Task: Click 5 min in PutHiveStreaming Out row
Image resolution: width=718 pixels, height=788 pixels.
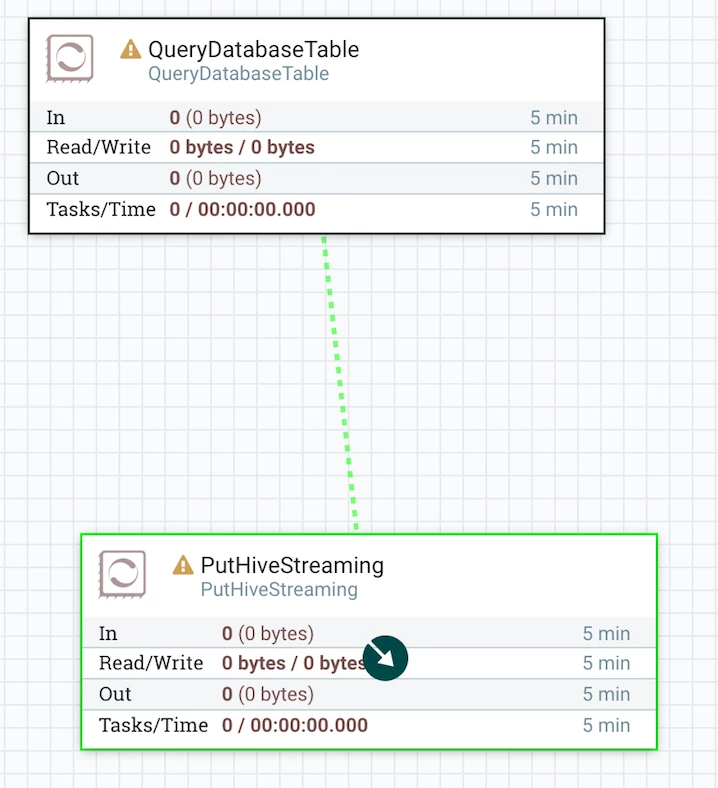Action: 606,694
